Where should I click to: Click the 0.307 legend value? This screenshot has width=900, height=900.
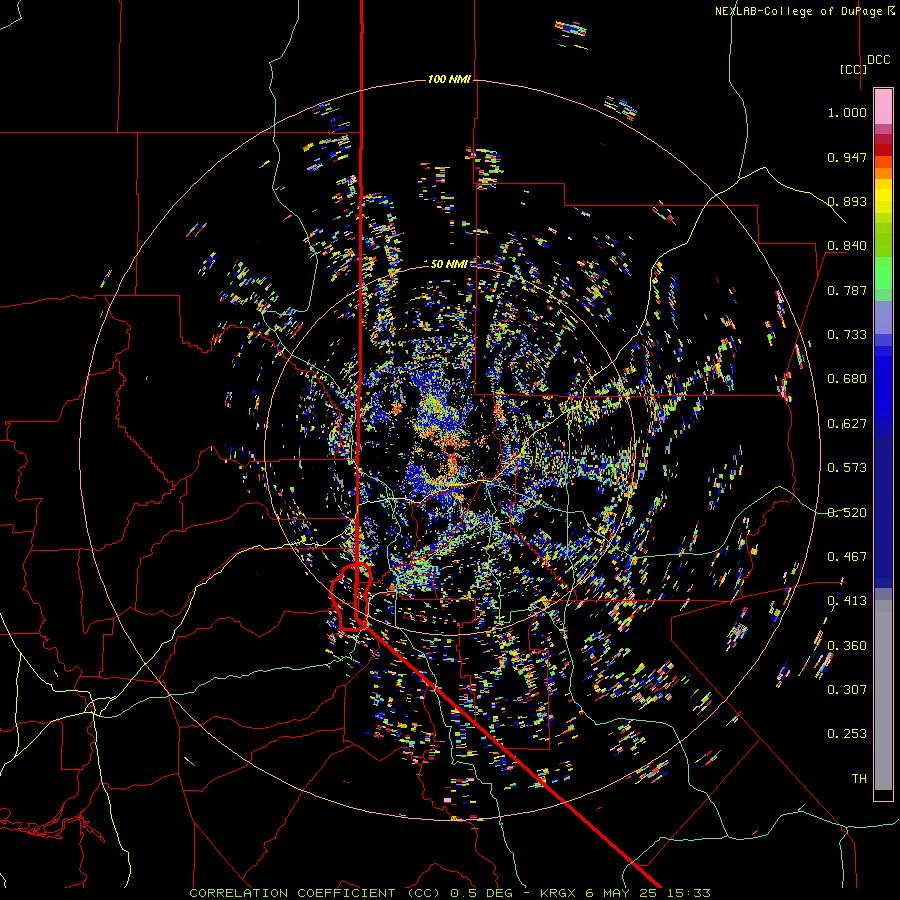(847, 690)
